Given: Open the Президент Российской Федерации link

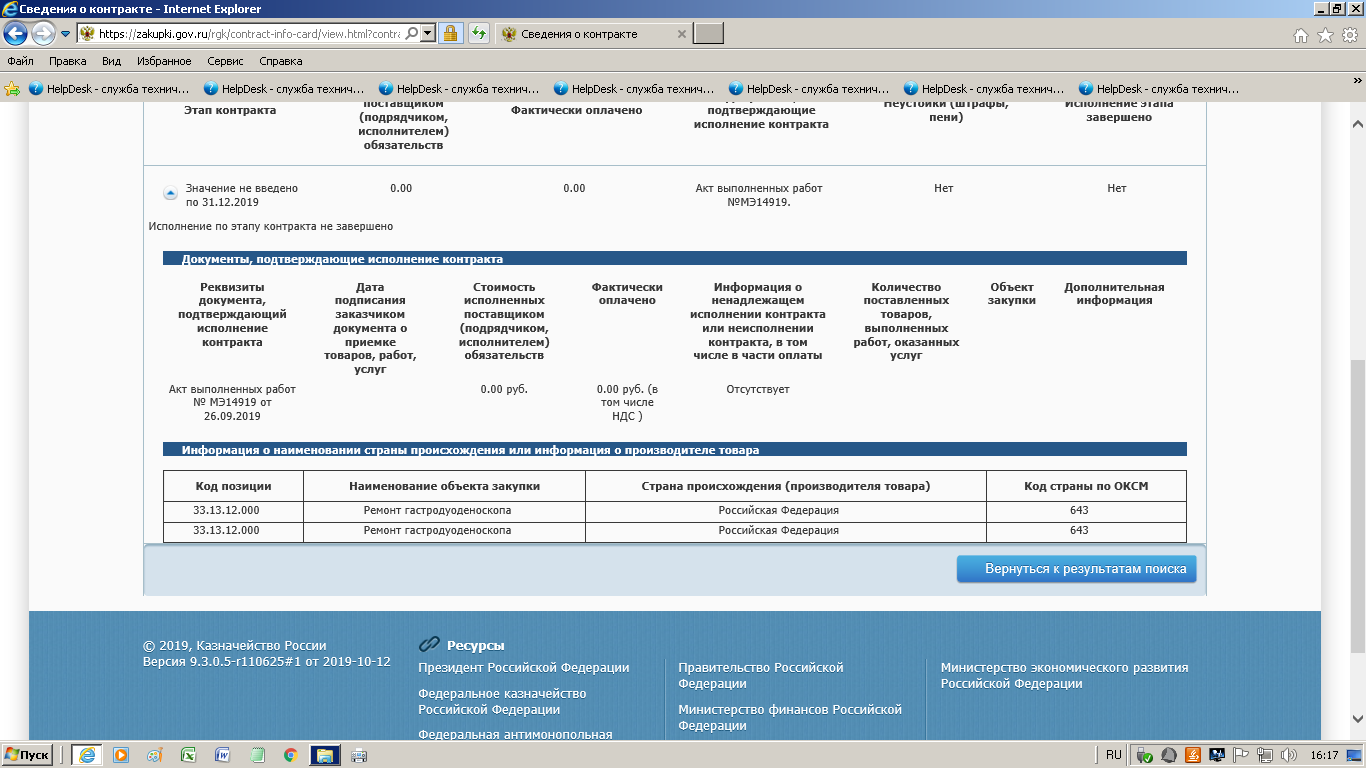Looking at the screenshot, I should [524, 668].
